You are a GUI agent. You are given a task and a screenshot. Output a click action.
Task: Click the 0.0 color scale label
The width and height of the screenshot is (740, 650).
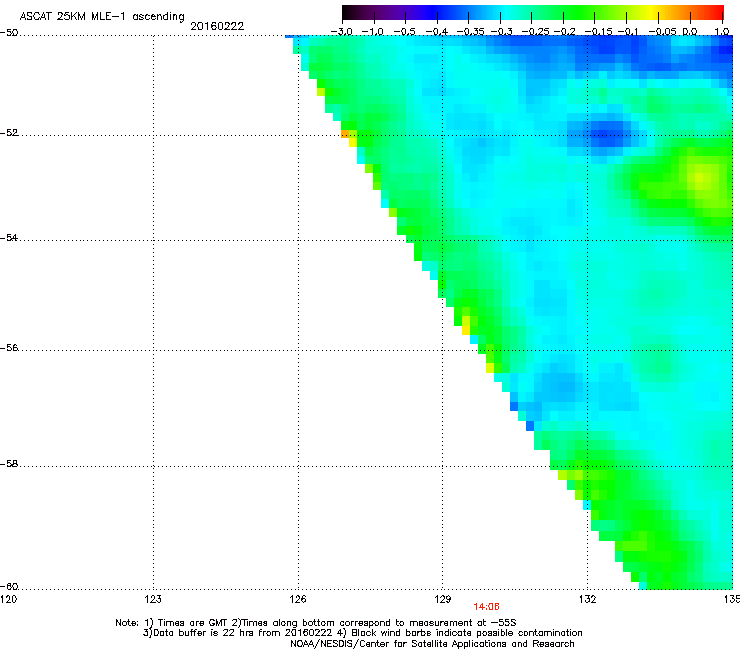(x=690, y=32)
